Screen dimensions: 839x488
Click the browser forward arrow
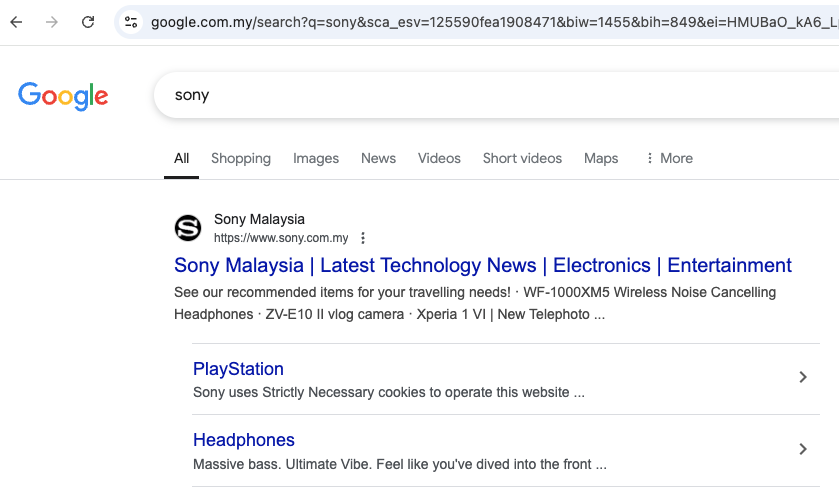[52, 22]
